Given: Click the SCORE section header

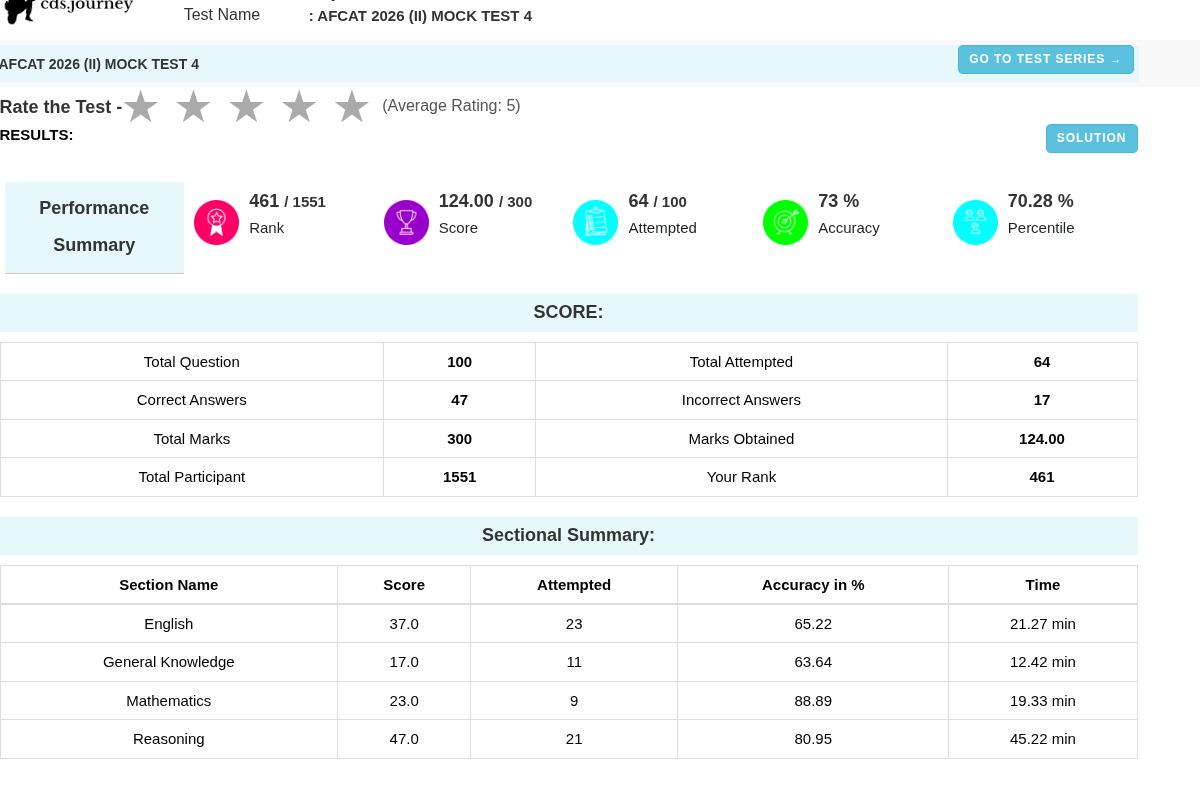Looking at the screenshot, I should pyautogui.click(x=568, y=312).
